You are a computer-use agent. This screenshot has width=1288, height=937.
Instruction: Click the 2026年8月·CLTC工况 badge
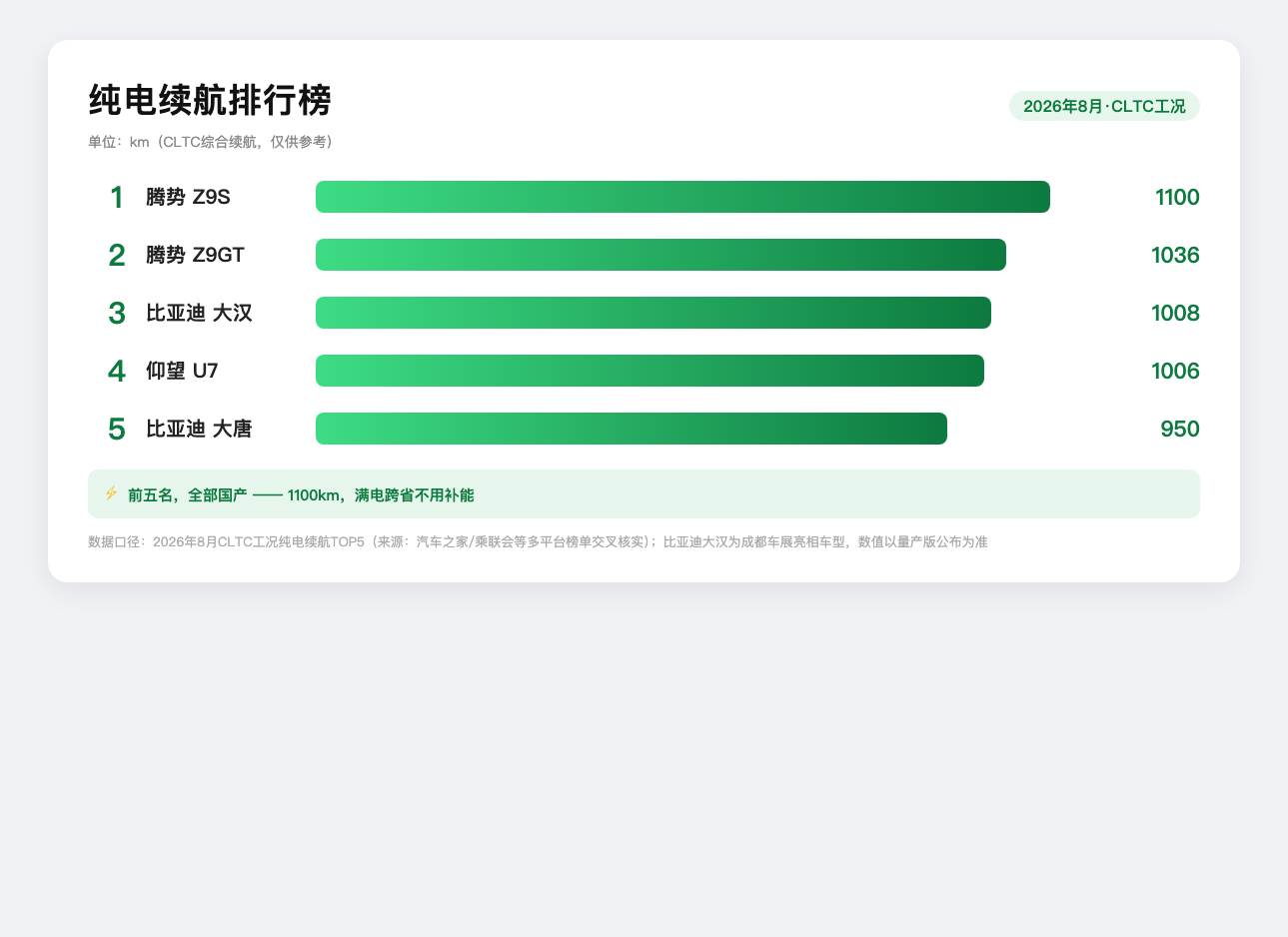click(x=1104, y=106)
